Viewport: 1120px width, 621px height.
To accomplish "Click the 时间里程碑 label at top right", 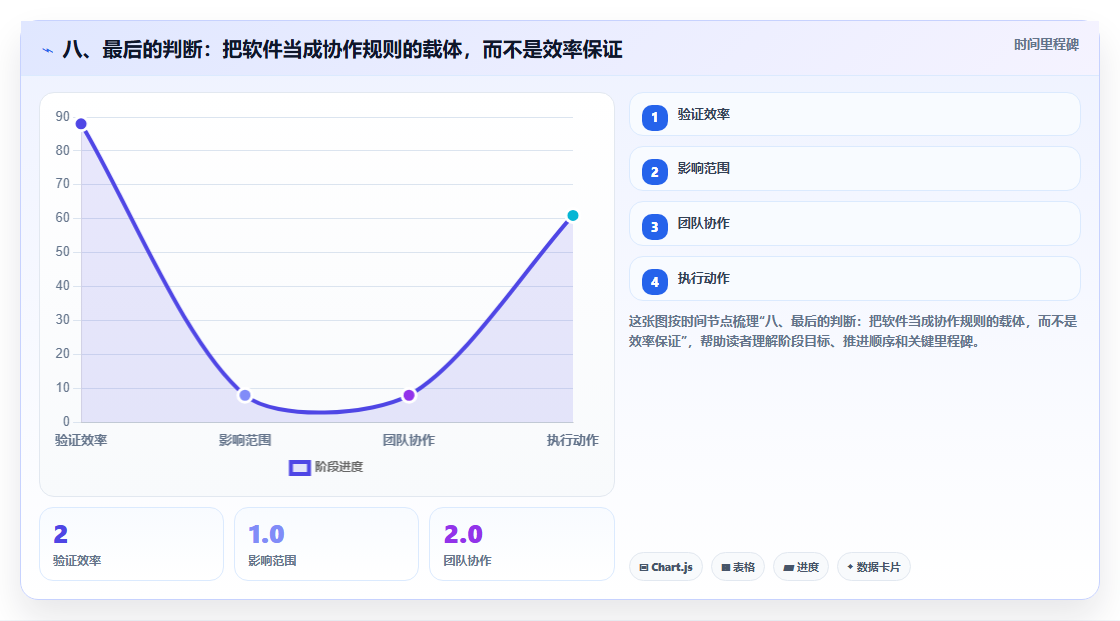I will click(1046, 44).
